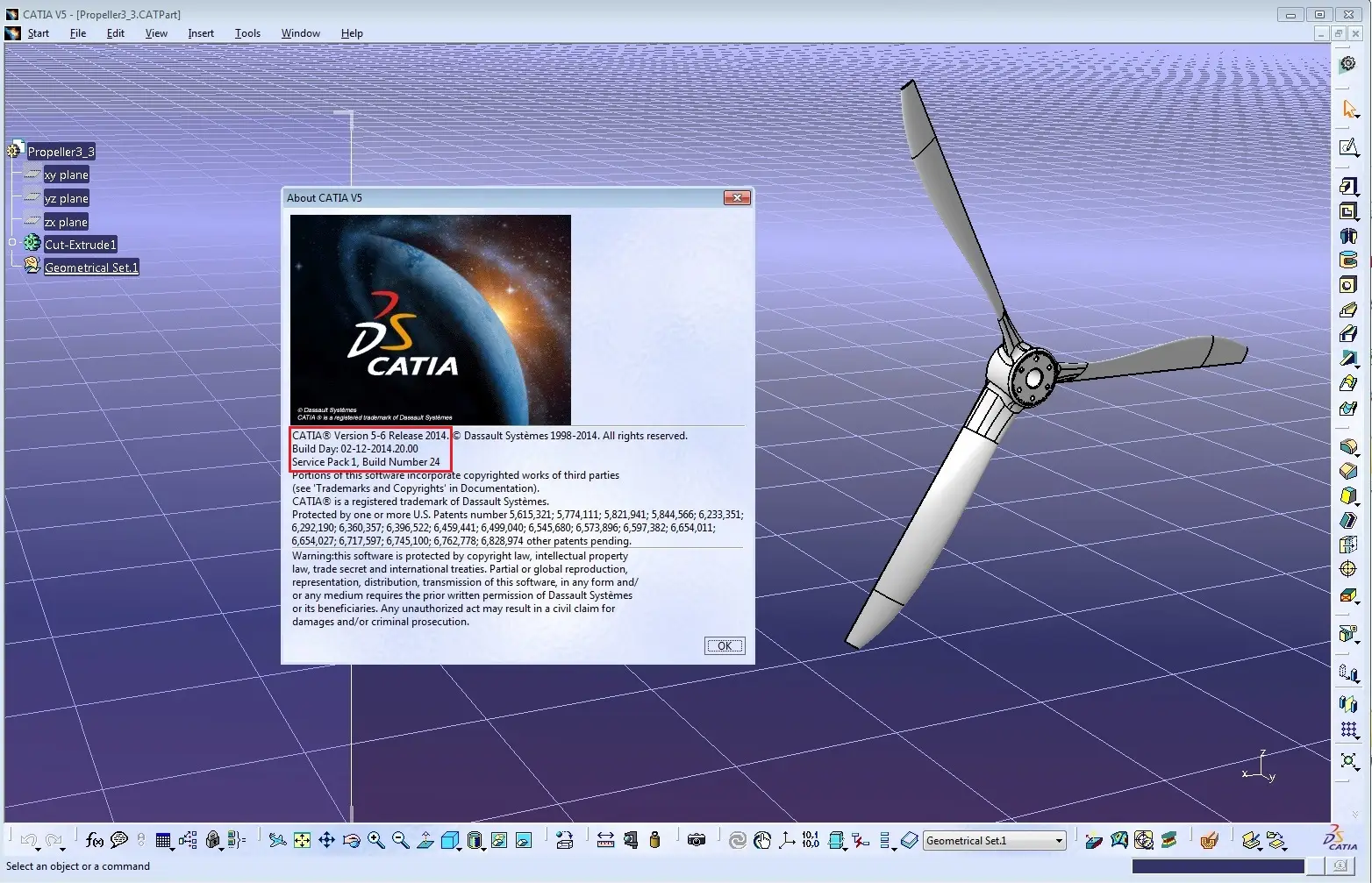Click the Shaft tool icon
The height and width of the screenshot is (883, 1372).
tap(1349, 235)
